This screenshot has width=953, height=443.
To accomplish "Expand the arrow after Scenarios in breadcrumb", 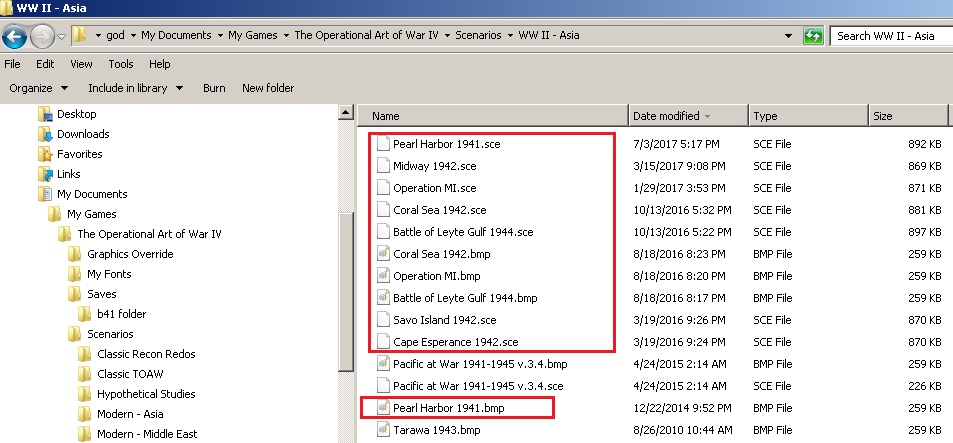I will tap(510, 35).
